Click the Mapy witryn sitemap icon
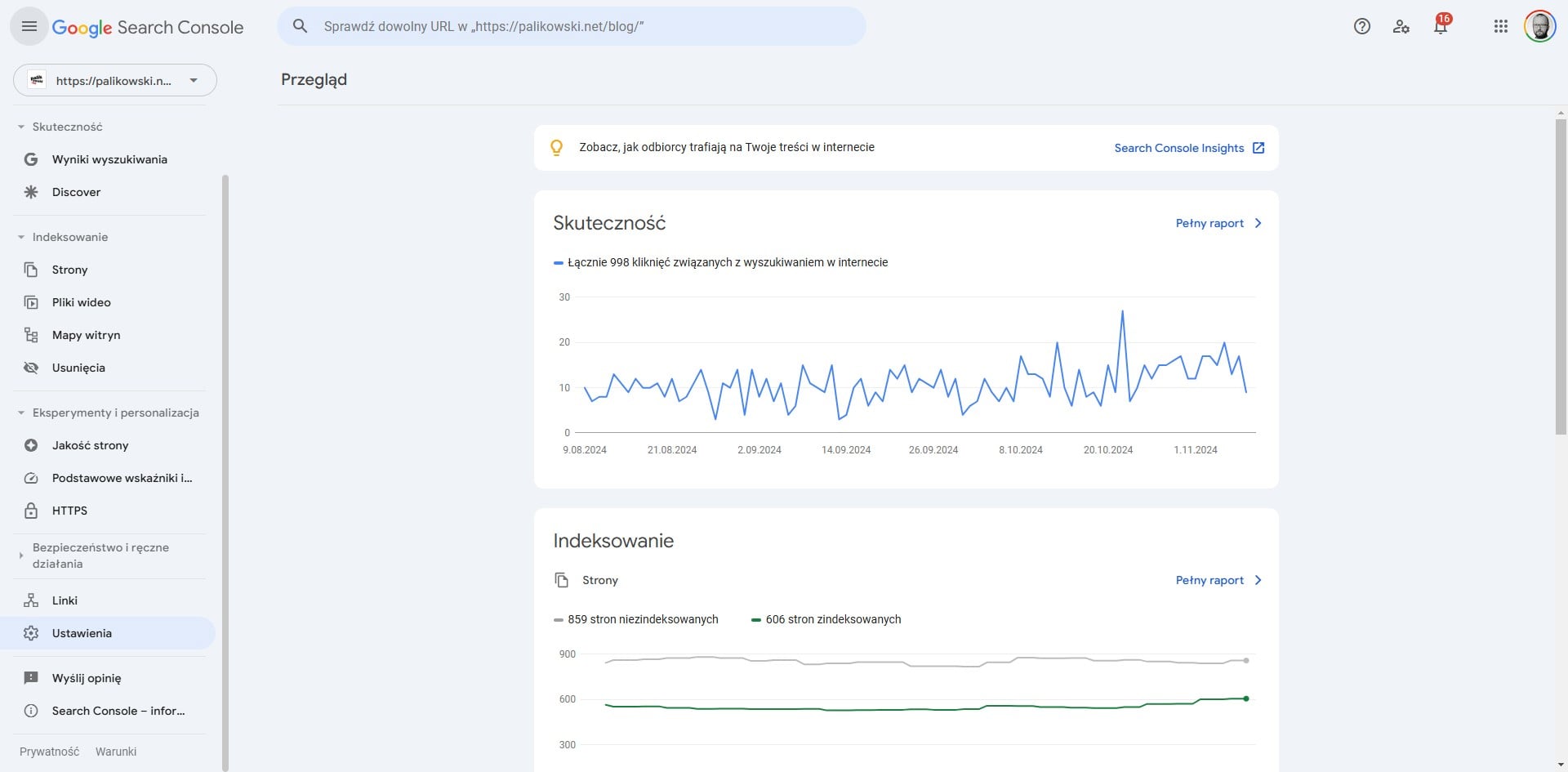1568x772 pixels. (31, 335)
